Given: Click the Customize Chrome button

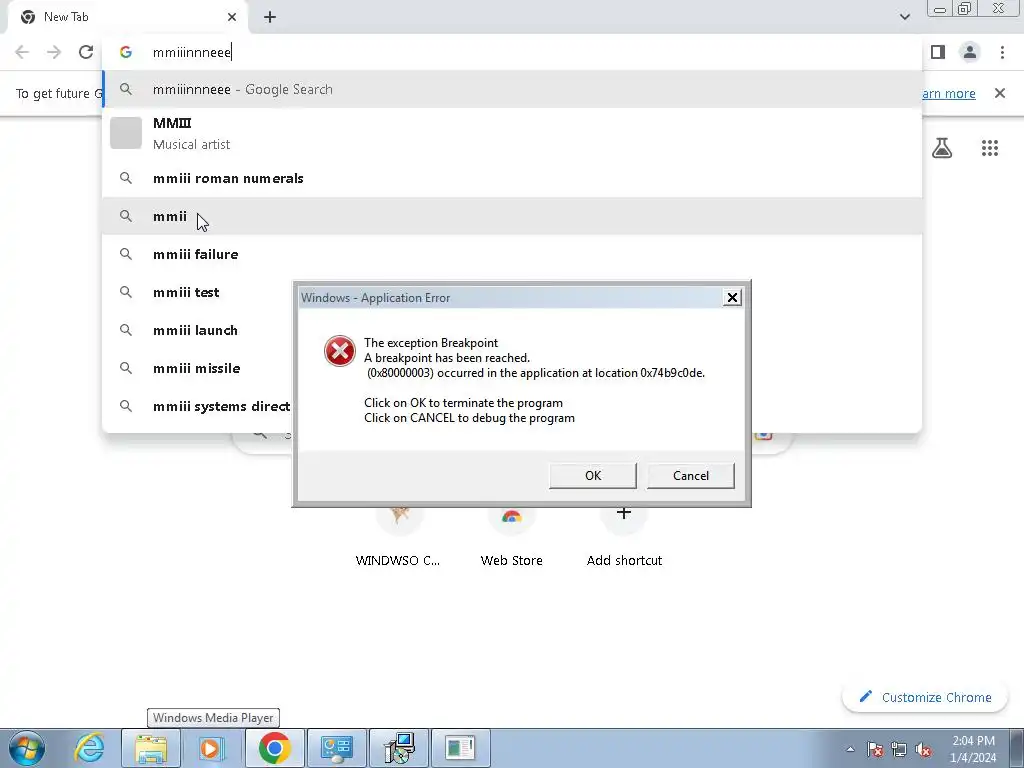Looking at the screenshot, I should click(925, 697).
